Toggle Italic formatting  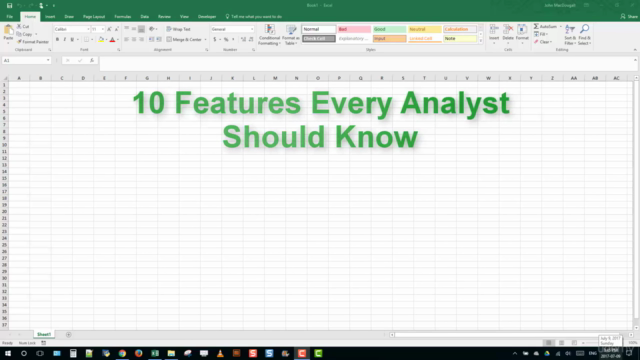pyautogui.click(x=64, y=40)
